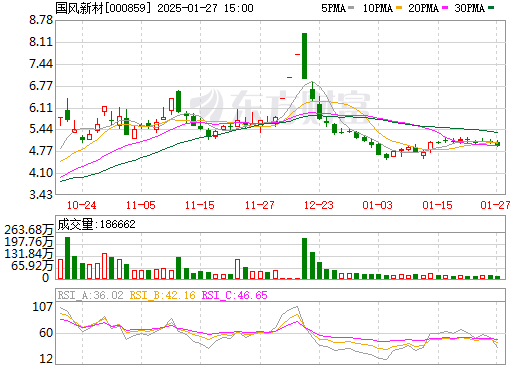
Task: Click the gray 5PMA legend swatch
Action: click(x=351, y=7)
